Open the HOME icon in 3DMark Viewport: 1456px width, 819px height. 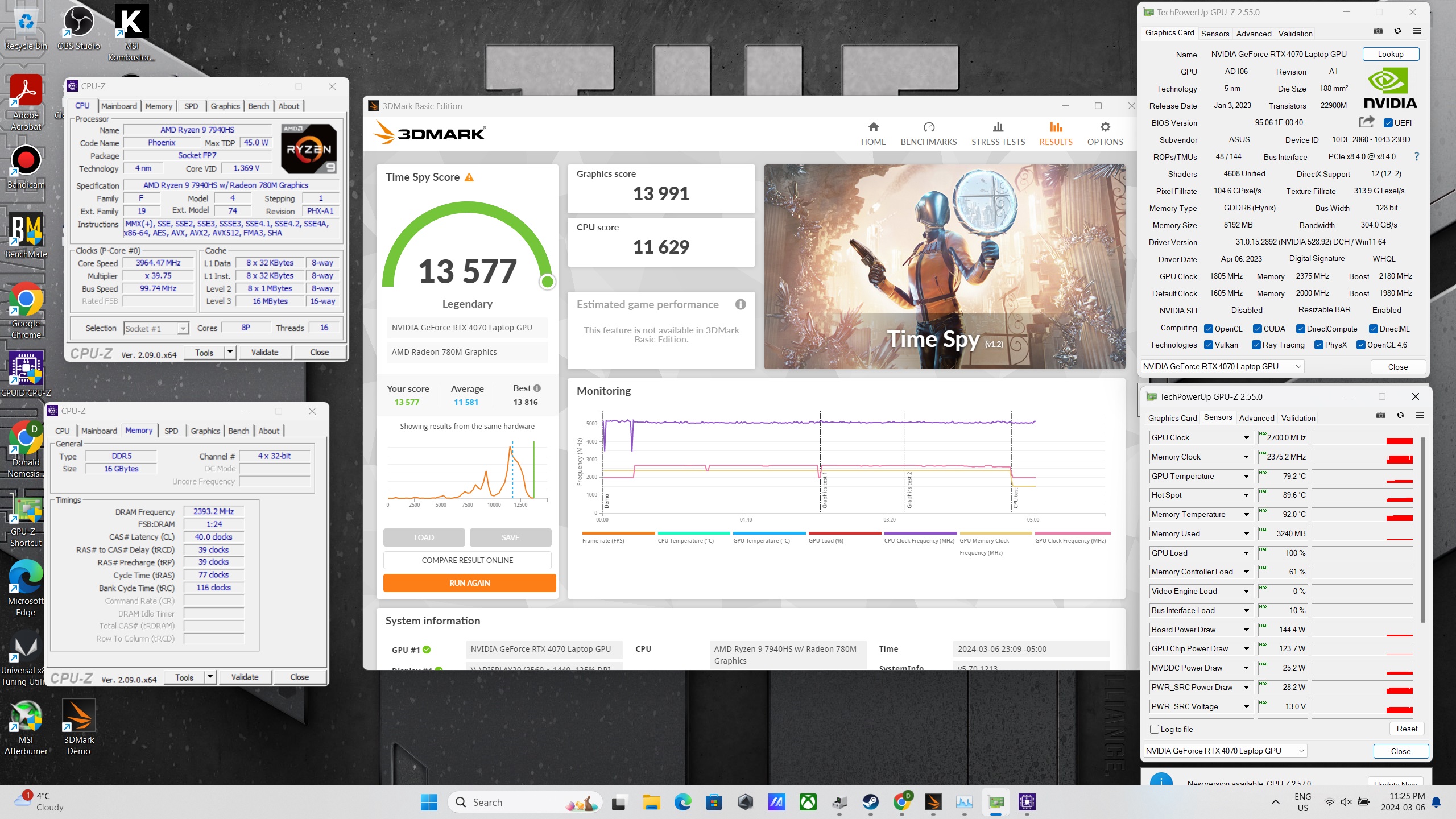[x=873, y=127]
